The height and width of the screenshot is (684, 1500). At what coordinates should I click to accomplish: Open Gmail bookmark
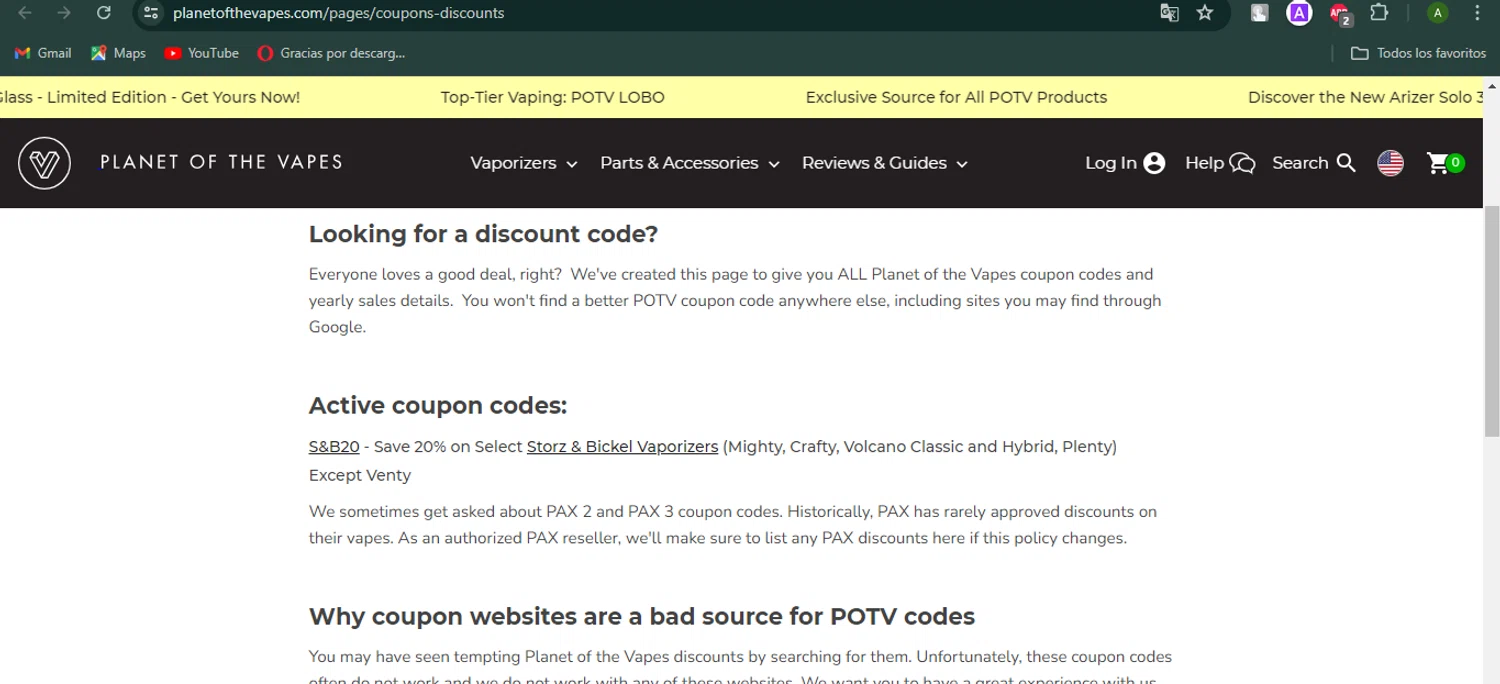(x=43, y=53)
